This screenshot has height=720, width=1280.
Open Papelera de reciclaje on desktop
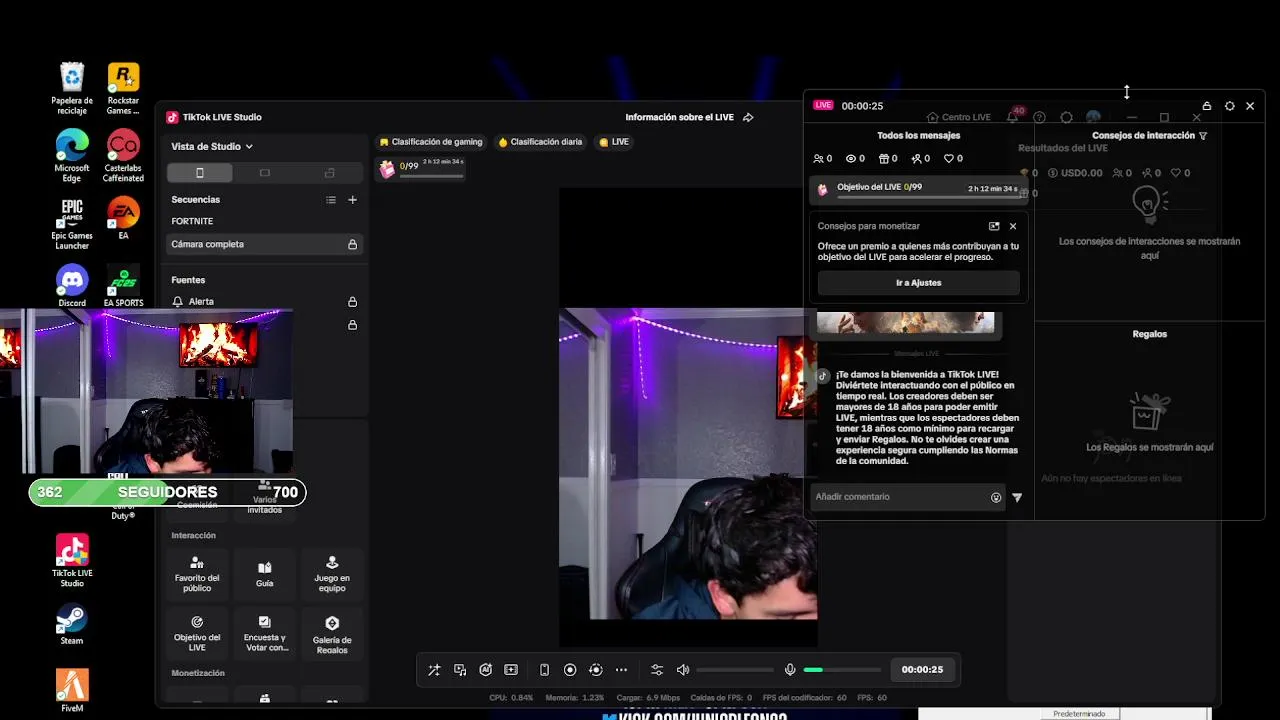(72, 88)
